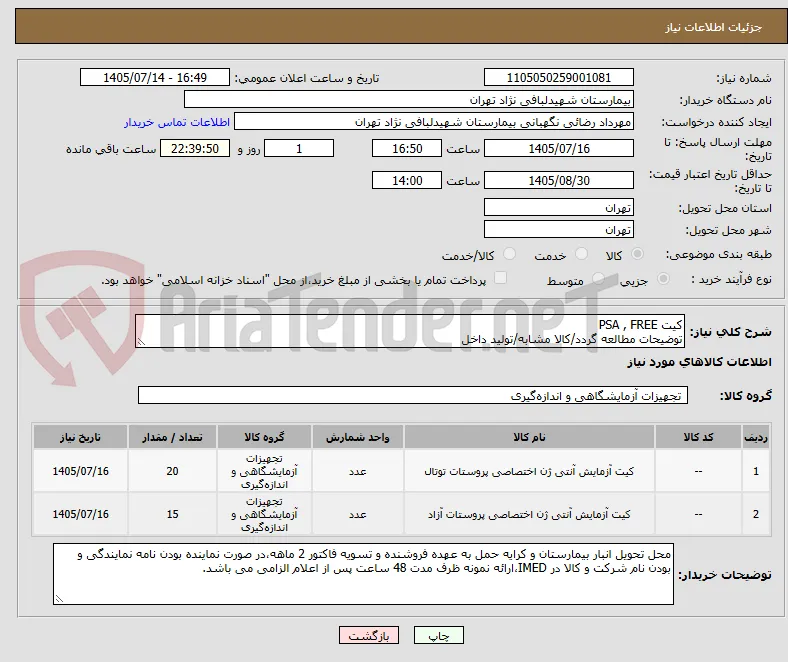
Task: Click the delivery province field تهران
Action: pyautogui.click(x=558, y=207)
